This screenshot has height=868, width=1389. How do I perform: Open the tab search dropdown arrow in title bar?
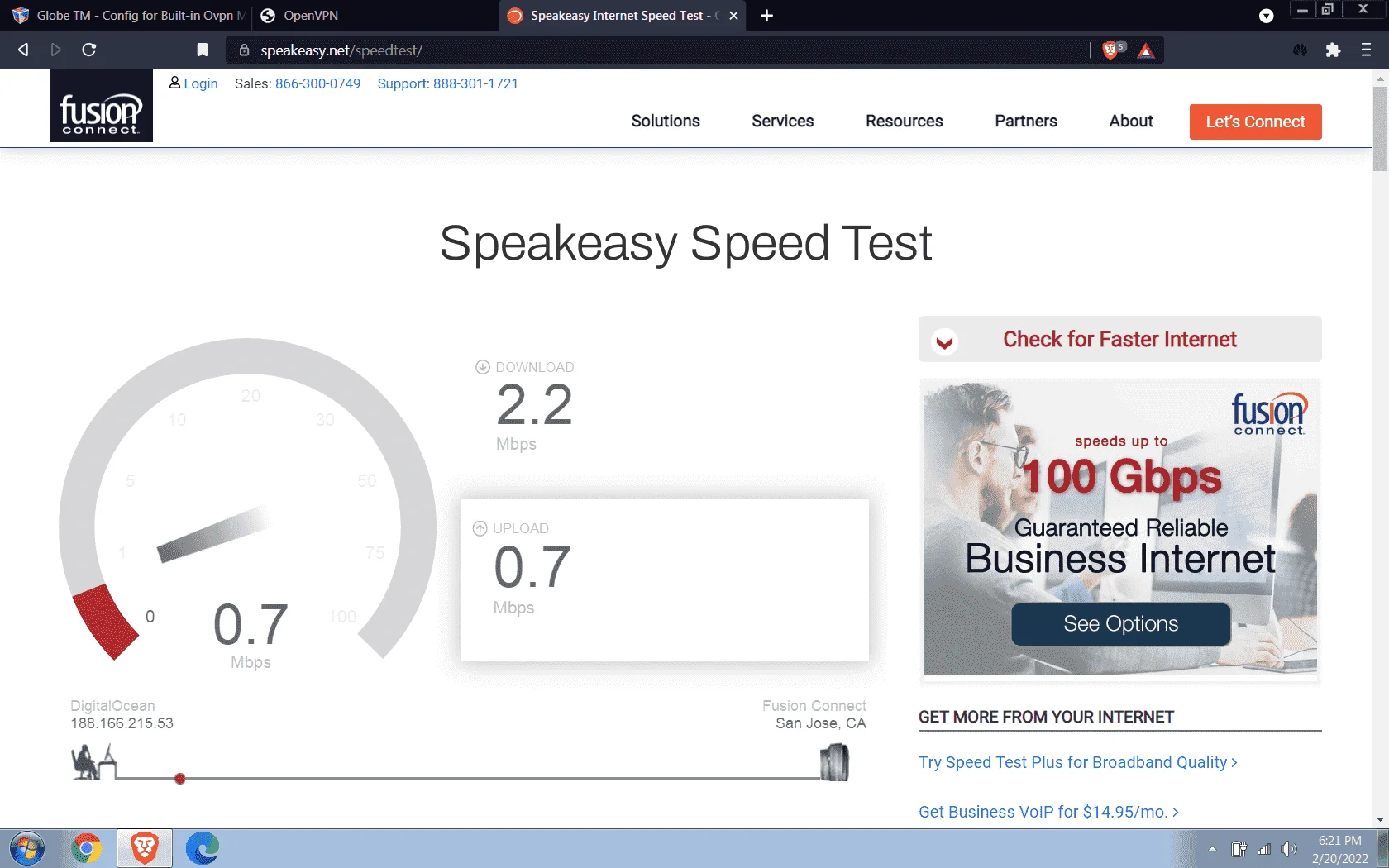tap(1266, 16)
